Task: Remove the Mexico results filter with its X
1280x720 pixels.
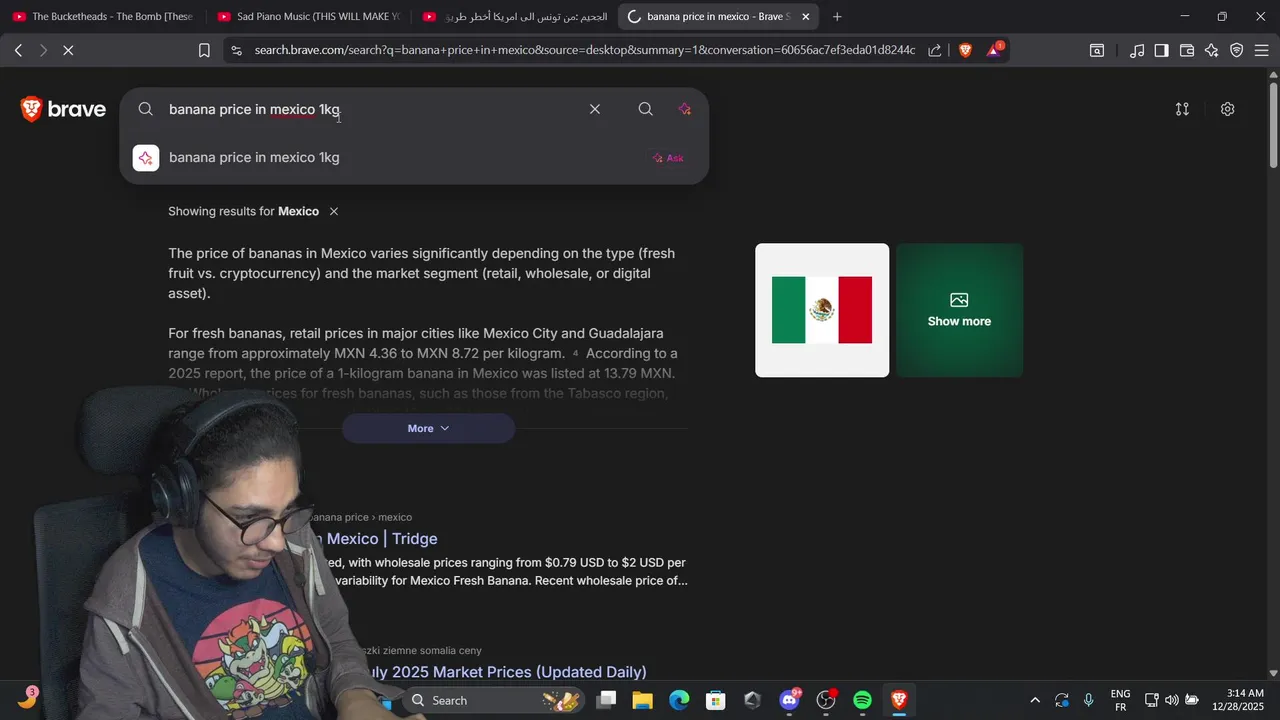Action: [x=334, y=211]
